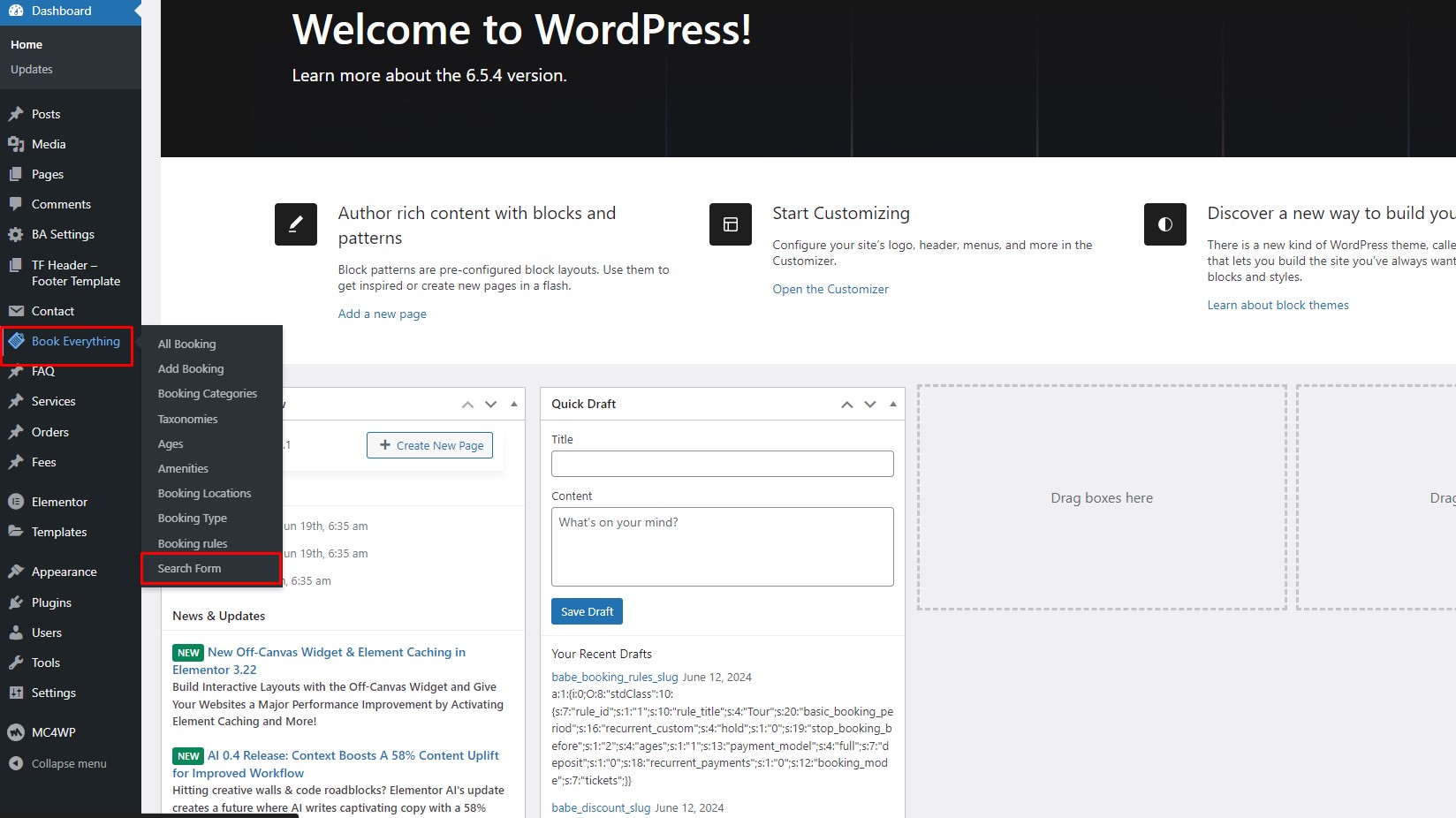Click the Book Everything tag icon
Image resolution: width=1456 pixels, height=818 pixels.
(x=16, y=341)
